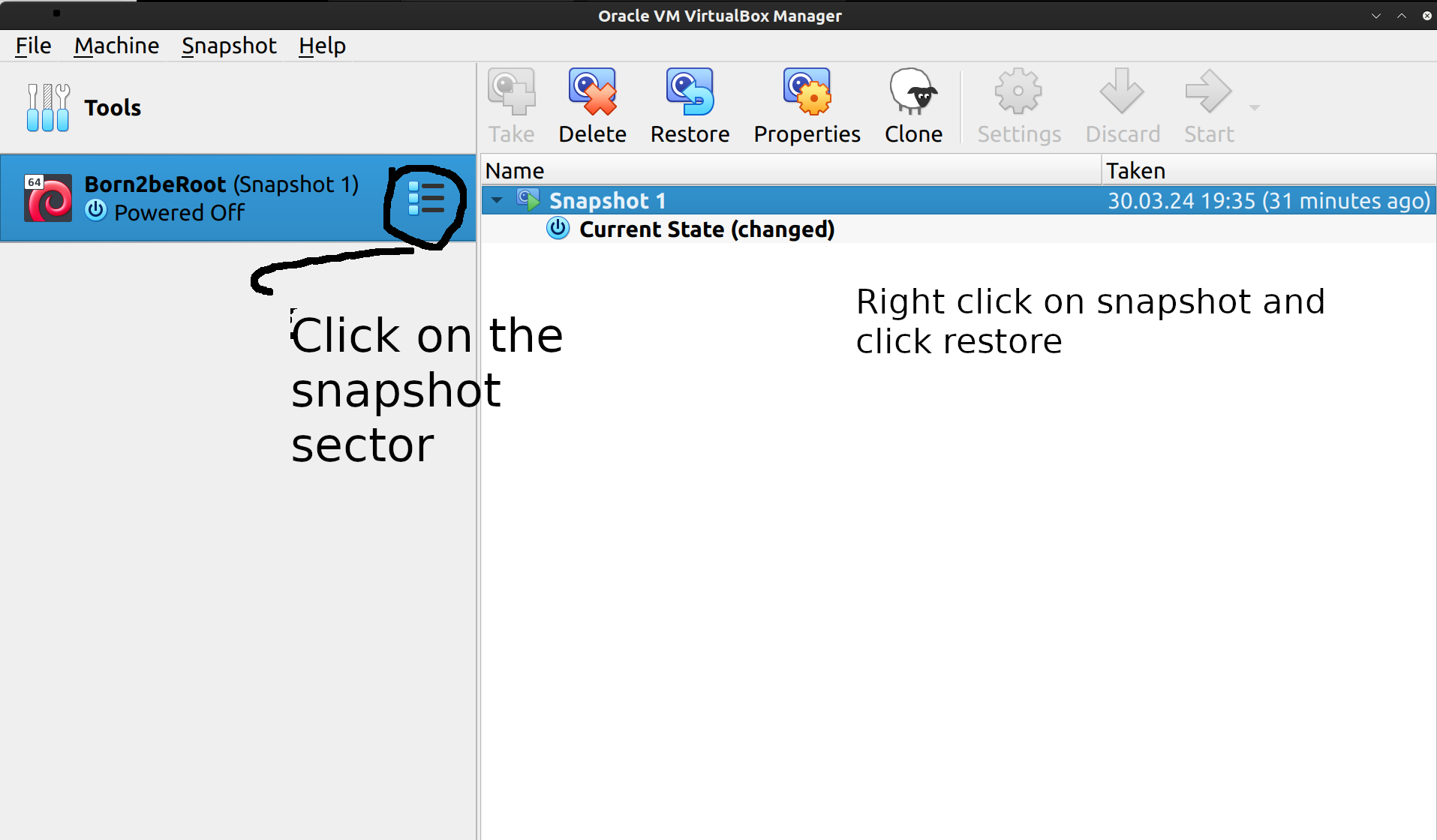Image resolution: width=1437 pixels, height=840 pixels.
Task: Sort by the Name column header
Action: pyautogui.click(x=791, y=170)
